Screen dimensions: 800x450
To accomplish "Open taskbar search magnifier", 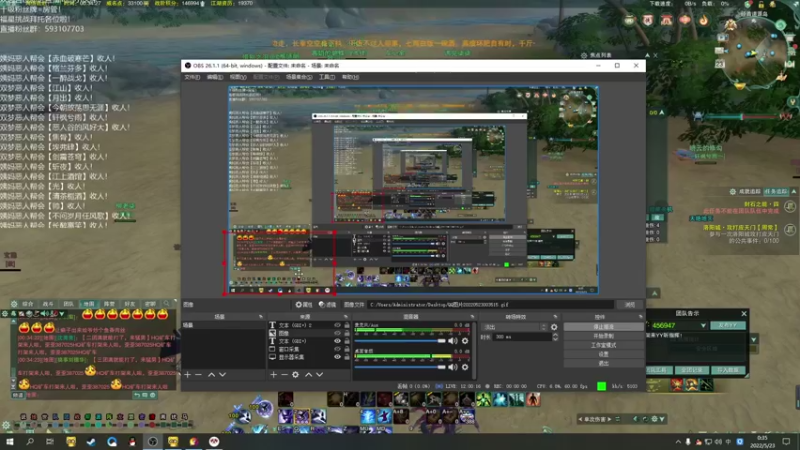I will tap(30, 441).
